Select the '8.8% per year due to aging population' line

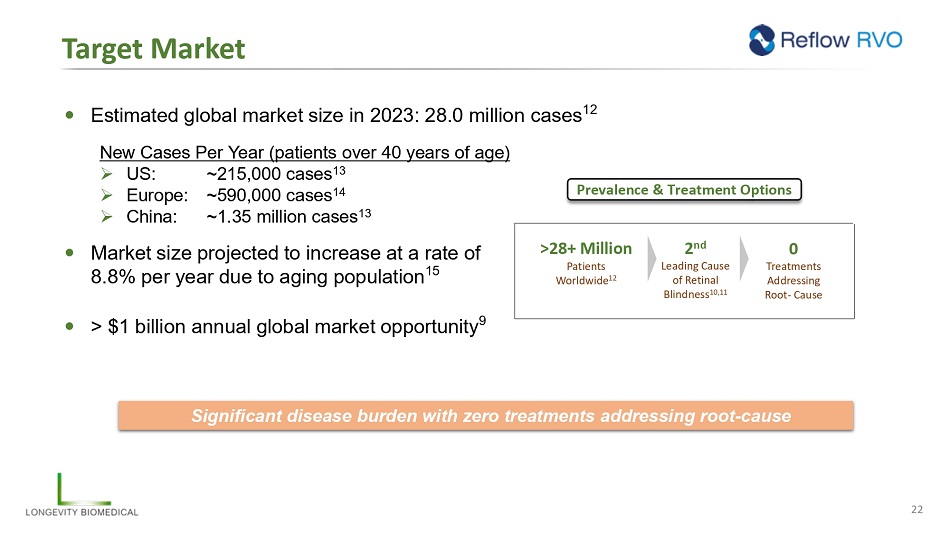coord(265,276)
